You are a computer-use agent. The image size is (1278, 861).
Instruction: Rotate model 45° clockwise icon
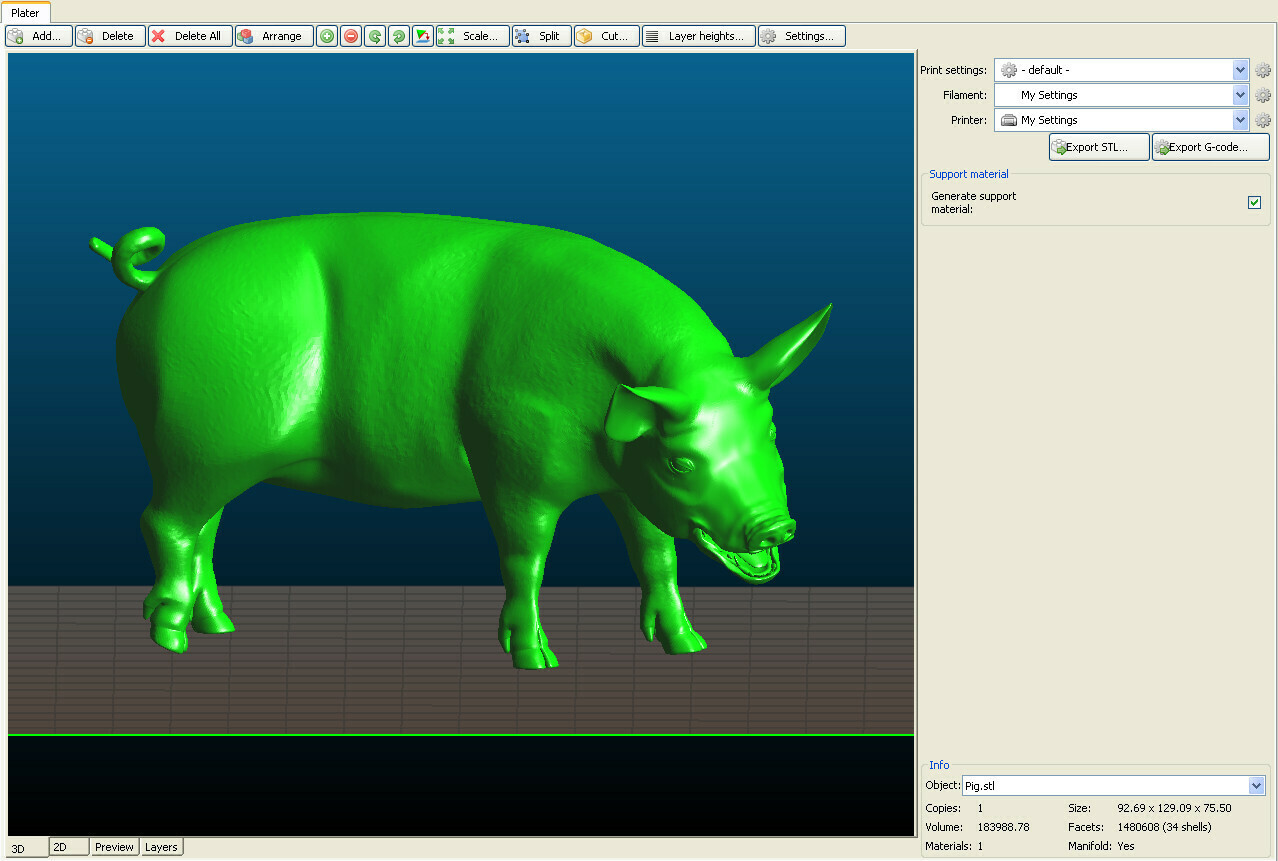click(x=399, y=36)
